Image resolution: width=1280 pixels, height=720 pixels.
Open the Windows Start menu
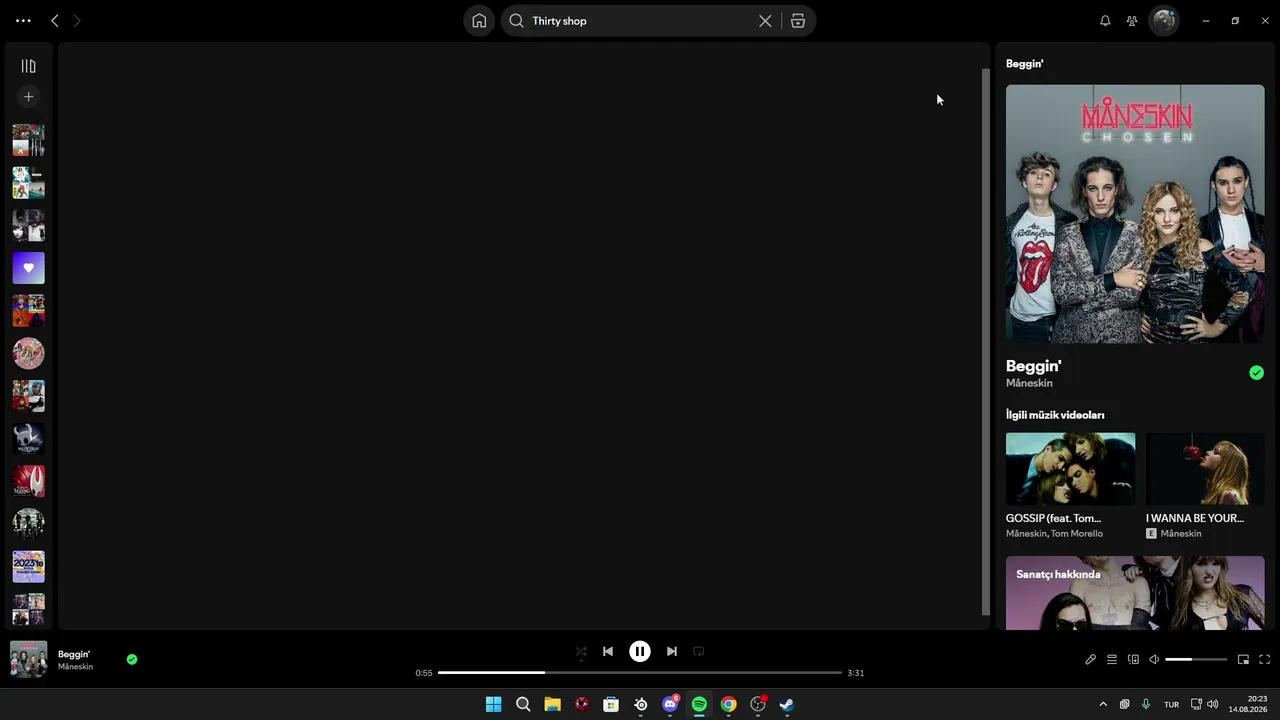pyautogui.click(x=493, y=704)
